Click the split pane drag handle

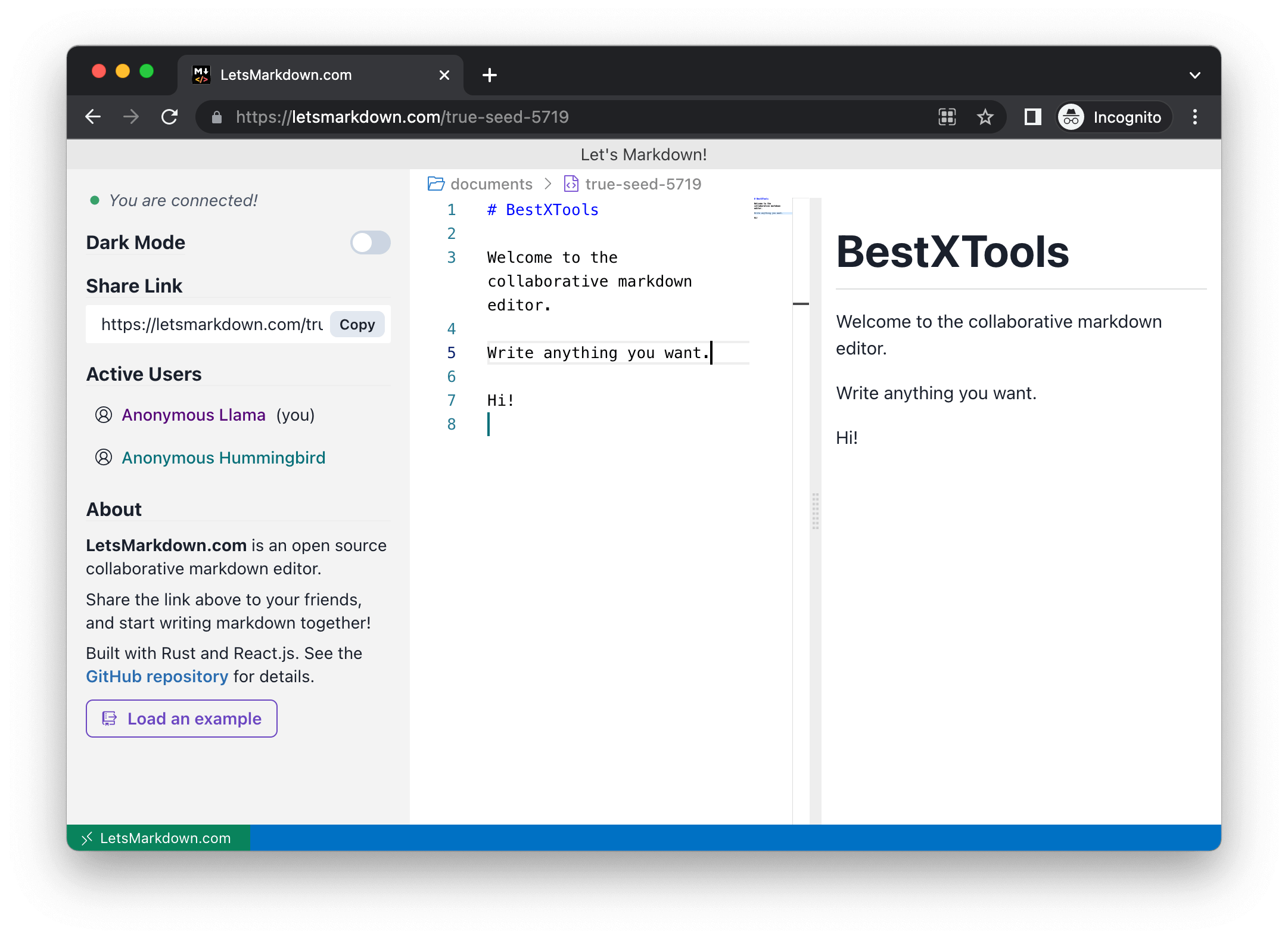(x=816, y=511)
